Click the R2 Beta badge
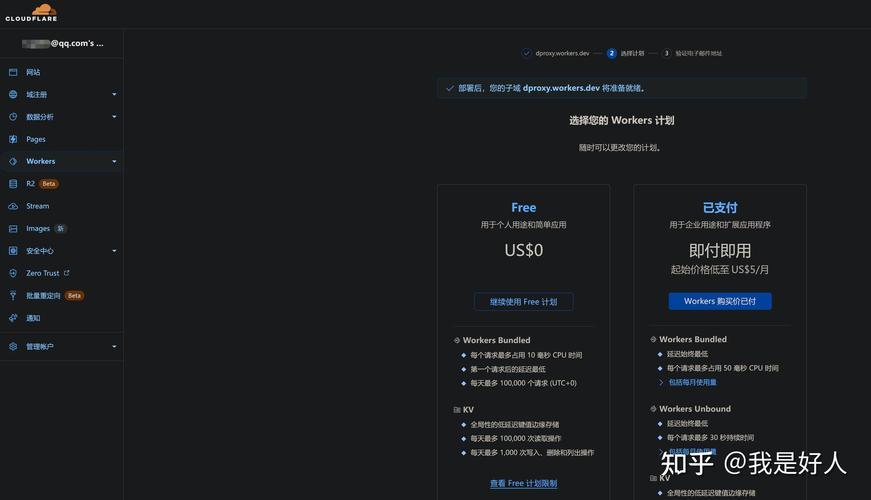The height and width of the screenshot is (500, 871). tap(49, 184)
